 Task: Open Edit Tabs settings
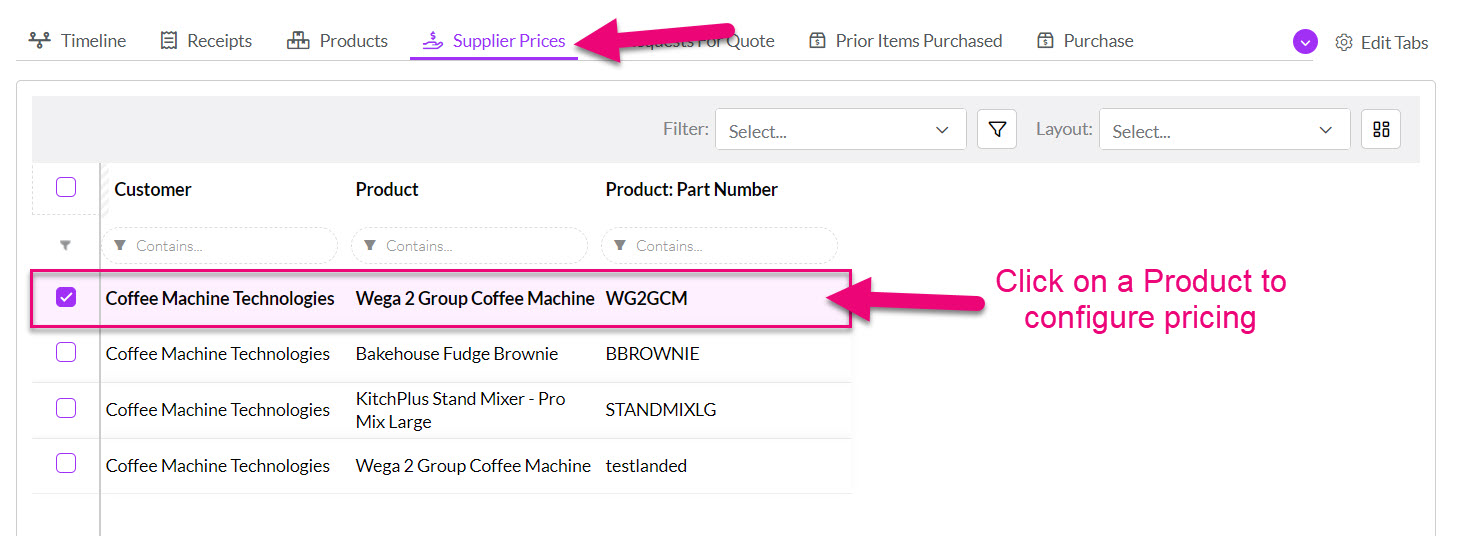[1382, 42]
